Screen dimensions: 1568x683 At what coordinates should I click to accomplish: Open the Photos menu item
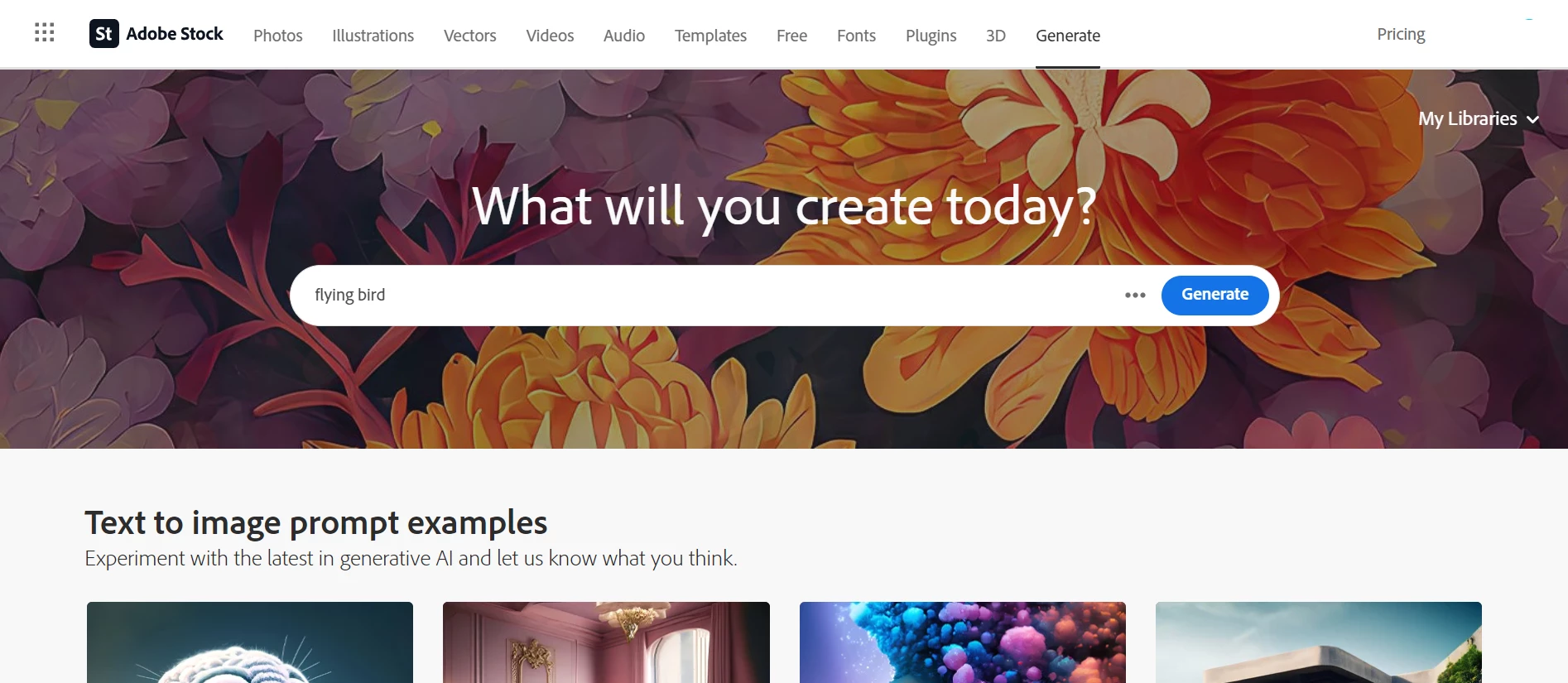click(278, 36)
